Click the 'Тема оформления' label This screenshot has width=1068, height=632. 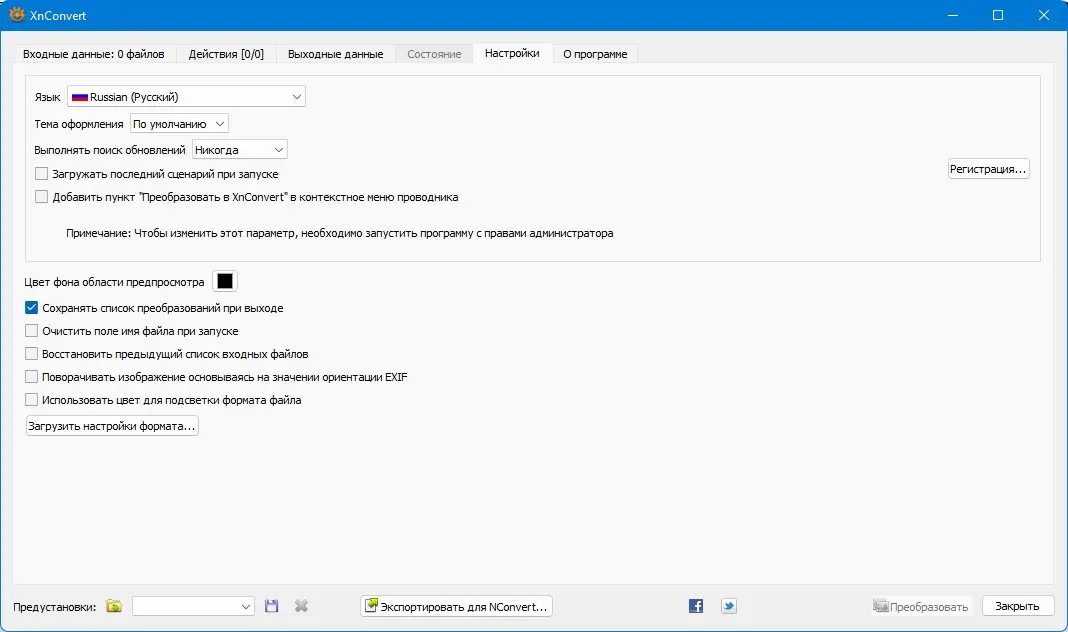(79, 124)
